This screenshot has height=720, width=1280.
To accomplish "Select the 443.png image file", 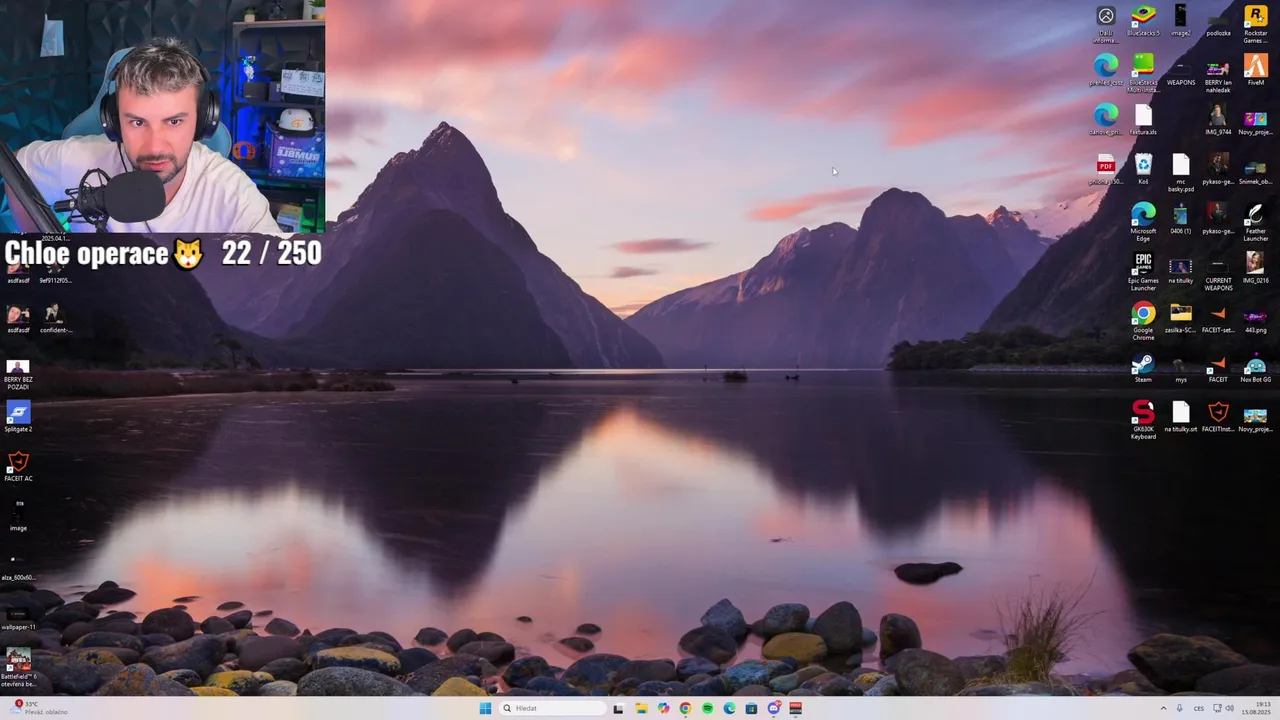I will pos(1255,318).
